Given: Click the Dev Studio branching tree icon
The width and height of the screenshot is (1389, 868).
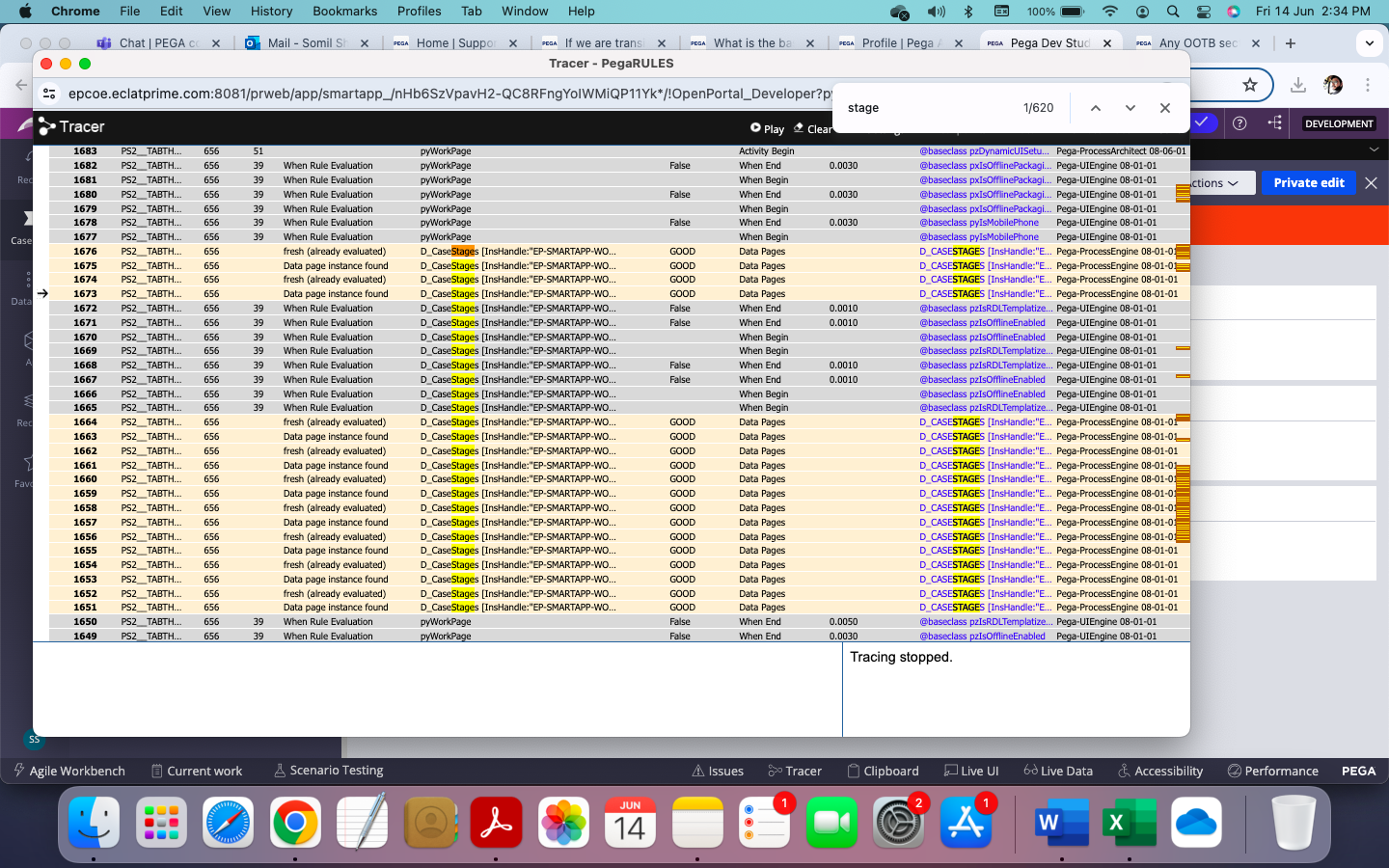Looking at the screenshot, I should [1275, 123].
